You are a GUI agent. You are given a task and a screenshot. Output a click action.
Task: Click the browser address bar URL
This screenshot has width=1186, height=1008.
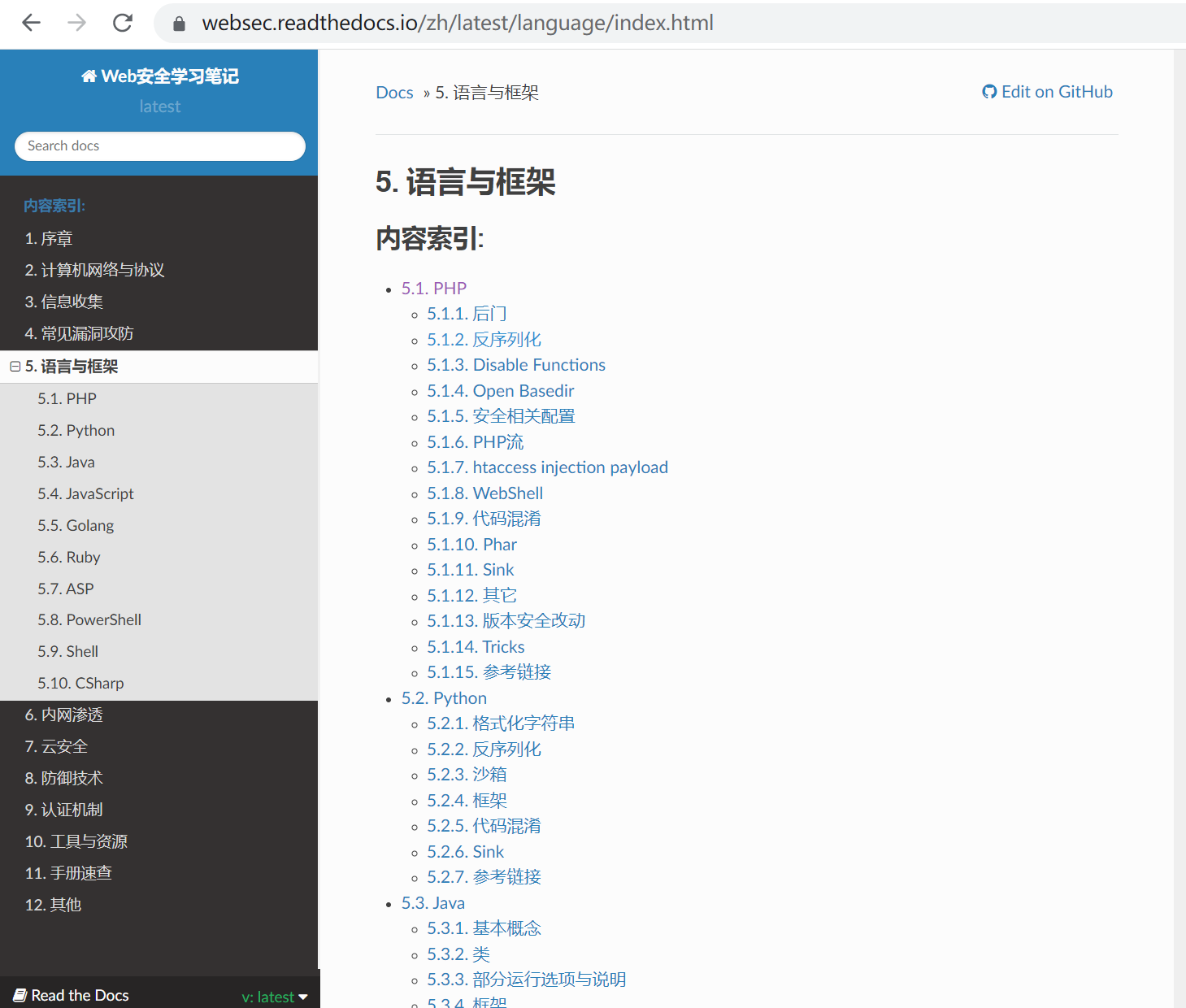point(458,23)
